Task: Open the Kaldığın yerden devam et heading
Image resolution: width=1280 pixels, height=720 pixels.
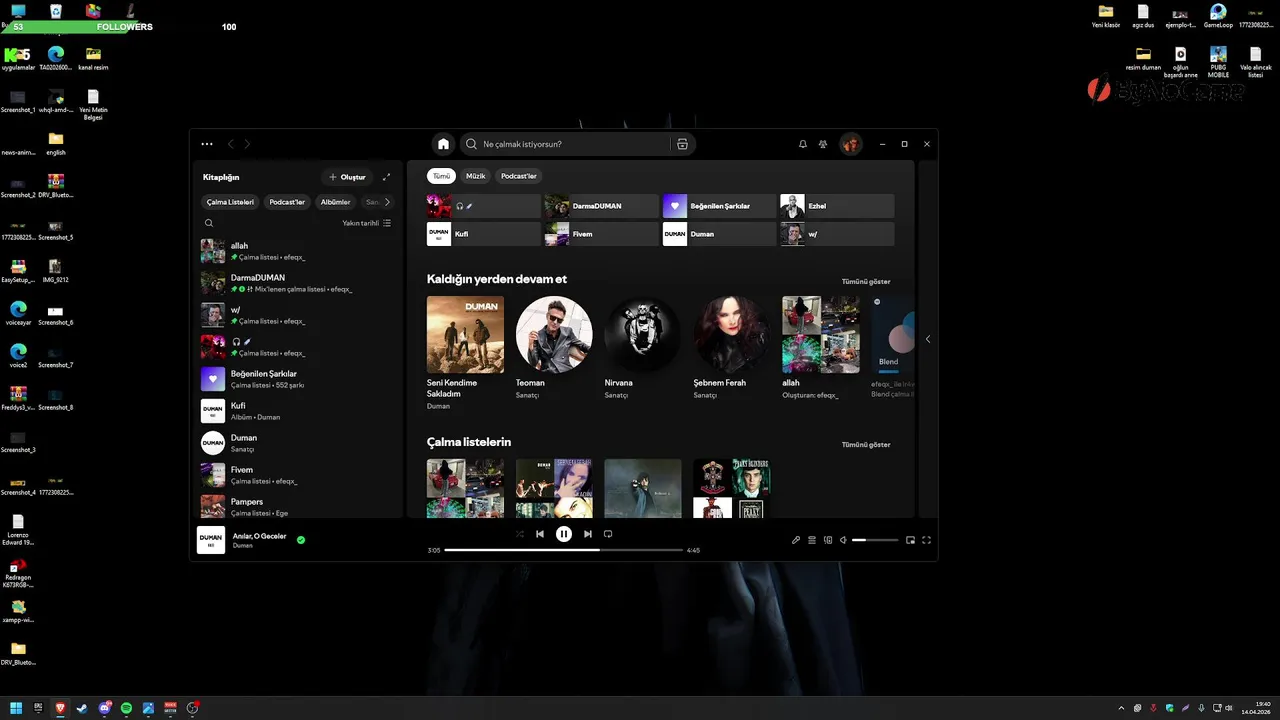Action: tap(497, 279)
